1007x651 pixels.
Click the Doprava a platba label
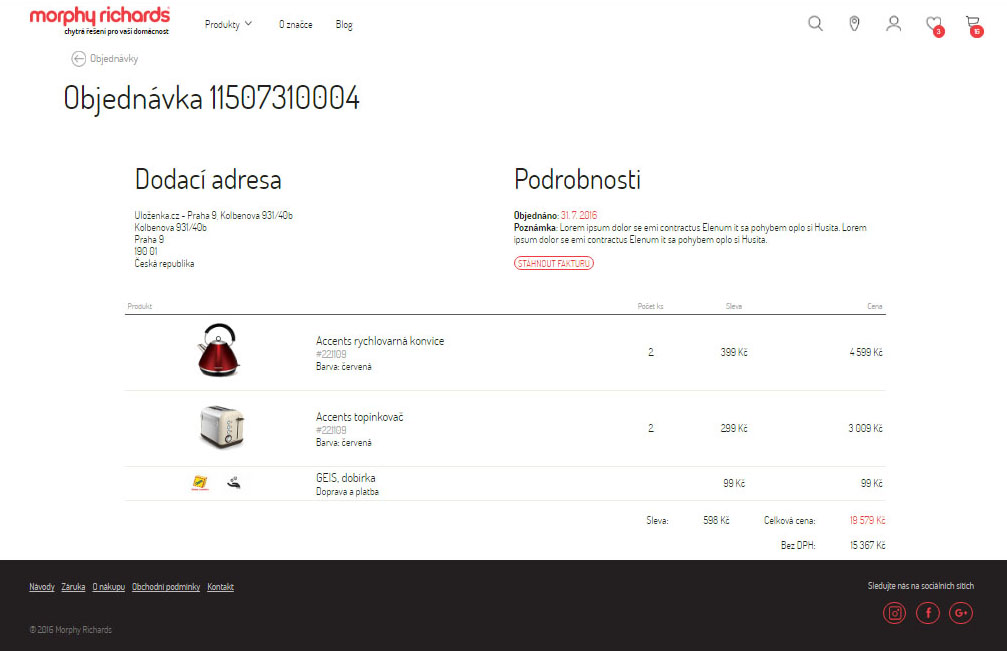click(347, 492)
